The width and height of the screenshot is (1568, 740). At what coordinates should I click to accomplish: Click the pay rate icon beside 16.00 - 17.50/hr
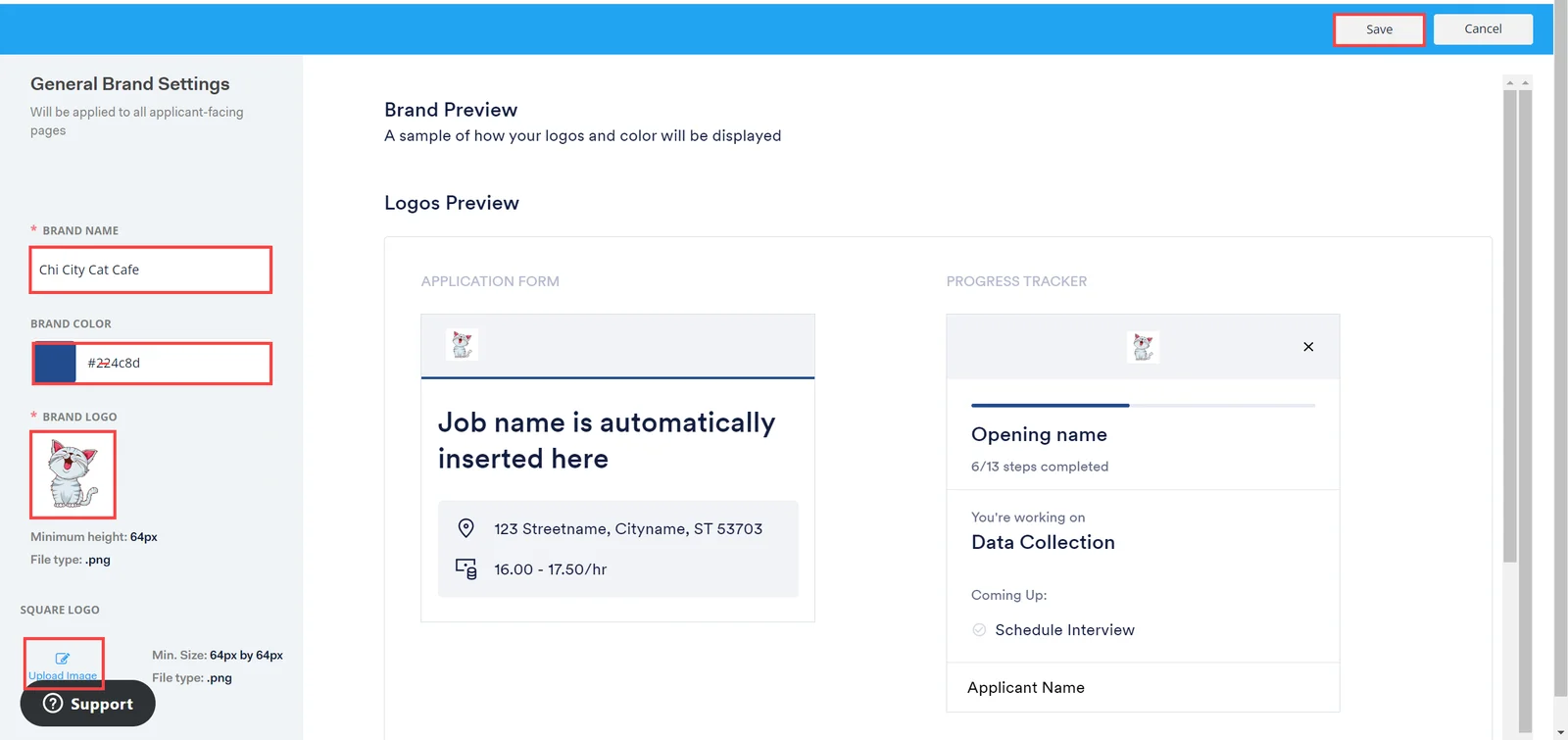466,568
